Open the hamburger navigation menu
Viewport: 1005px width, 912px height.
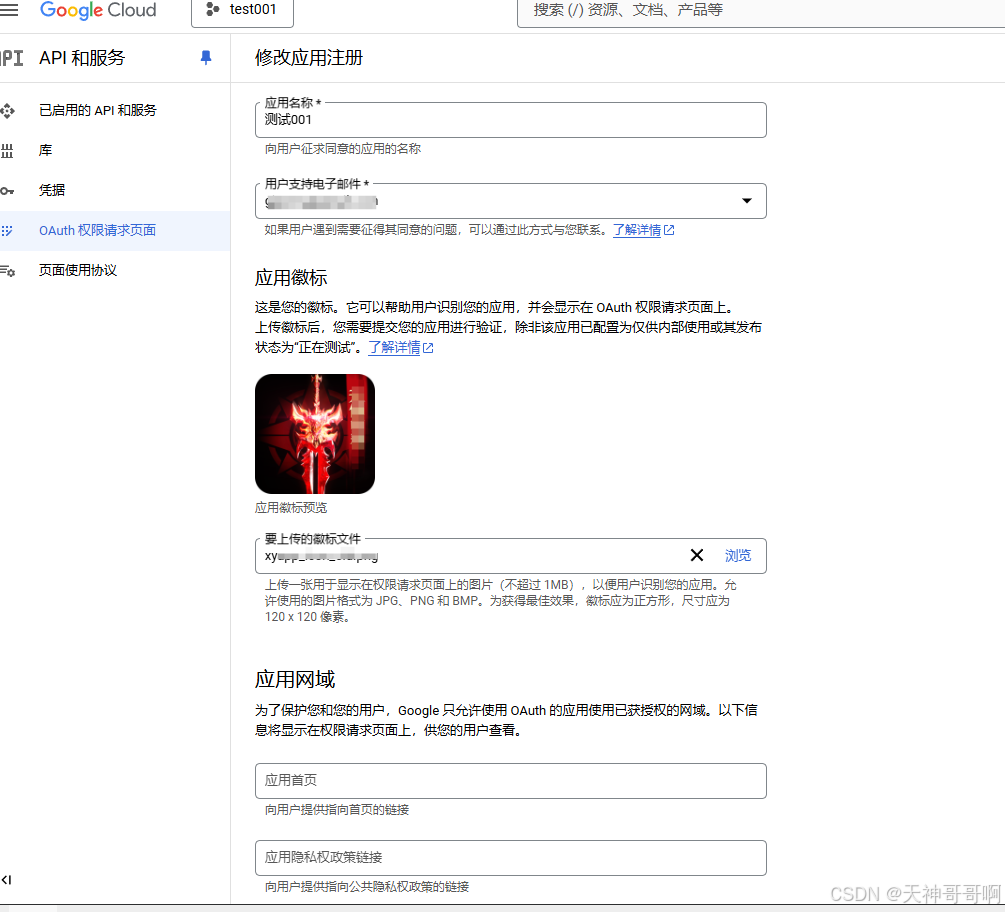point(8,10)
